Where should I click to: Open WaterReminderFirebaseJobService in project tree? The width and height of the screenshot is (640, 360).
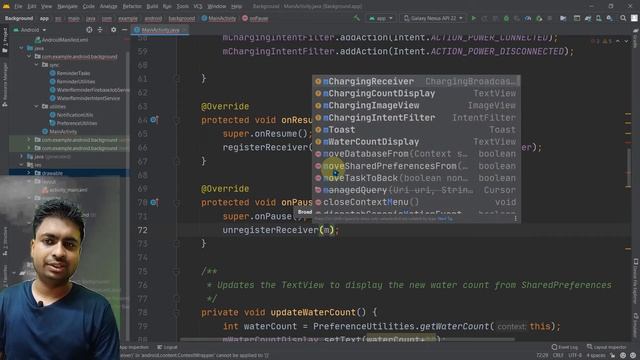(x=90, y=90)
